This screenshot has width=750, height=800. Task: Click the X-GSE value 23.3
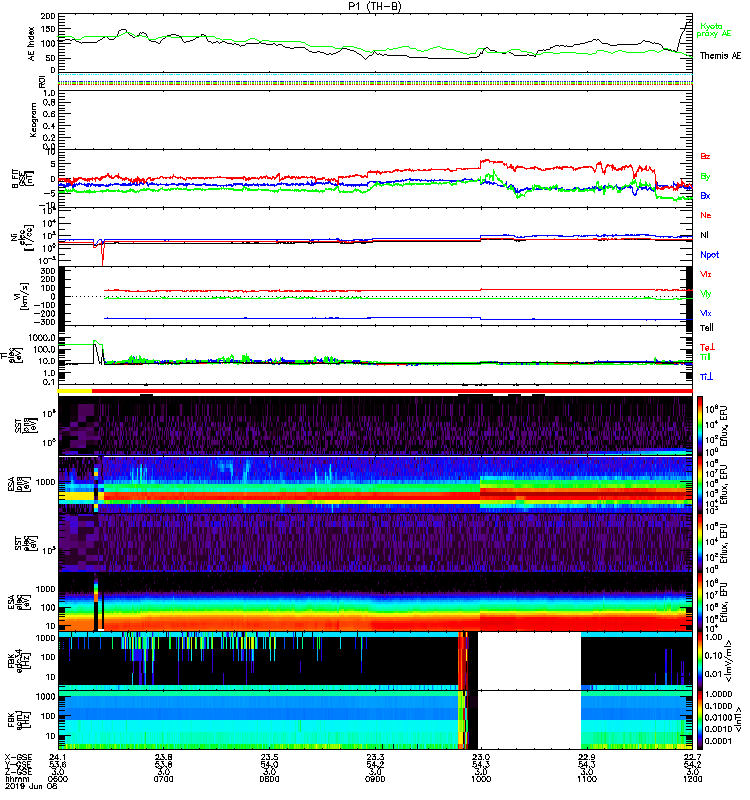click(376, 757)
